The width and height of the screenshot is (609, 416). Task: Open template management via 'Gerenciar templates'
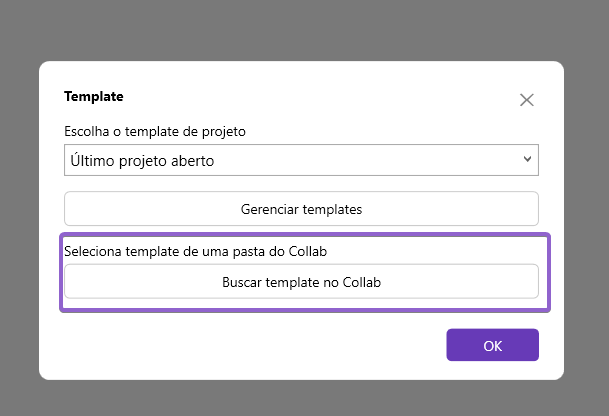pyautogui.click(x=301, y=209)
